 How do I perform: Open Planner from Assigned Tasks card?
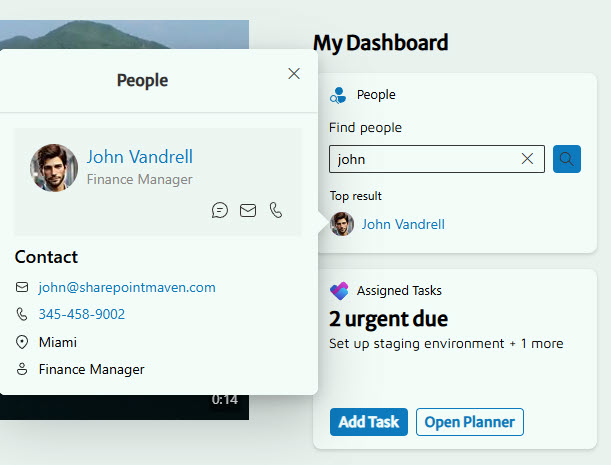[469, 422]
